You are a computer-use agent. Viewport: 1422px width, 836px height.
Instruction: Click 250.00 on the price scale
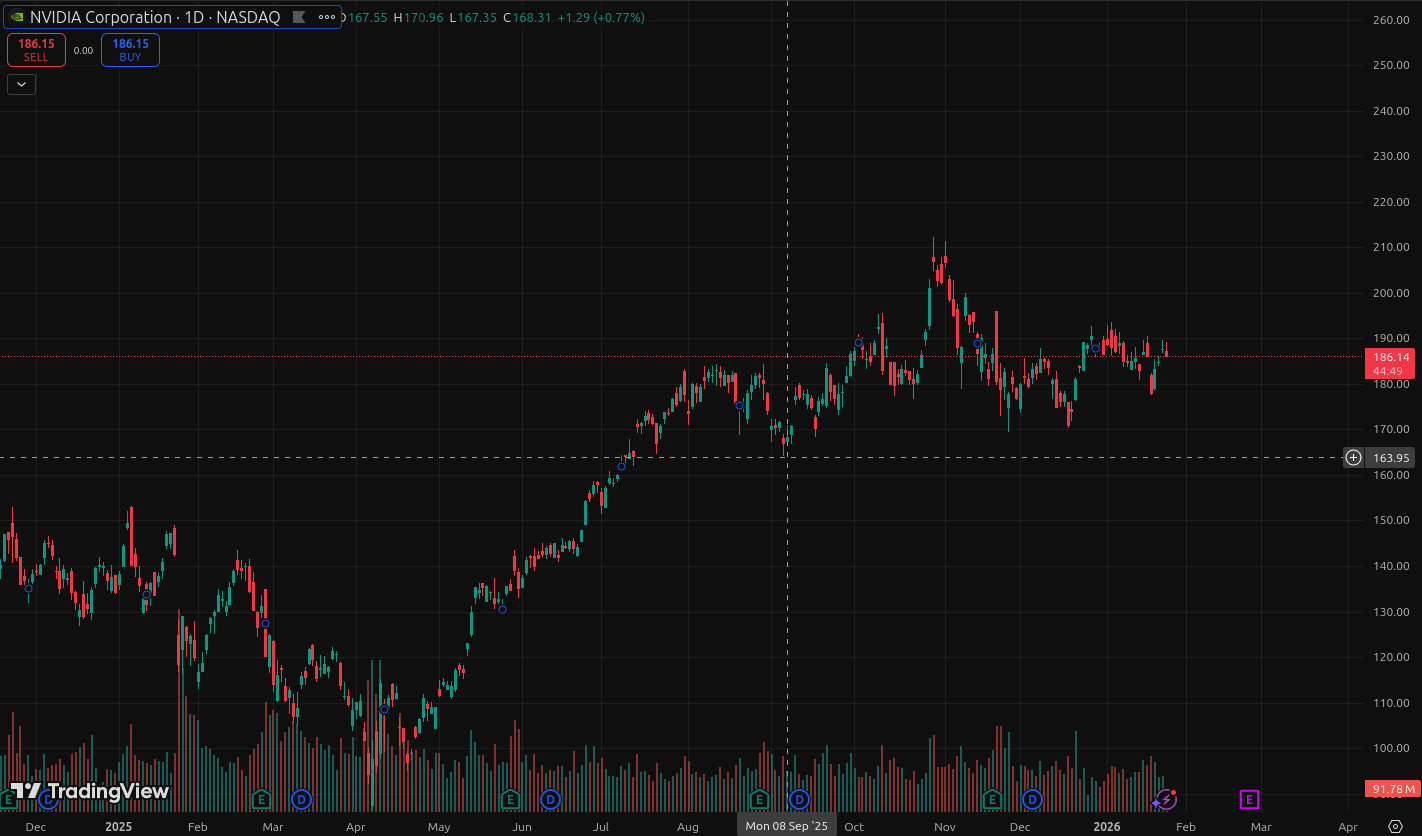point(1392,65)
